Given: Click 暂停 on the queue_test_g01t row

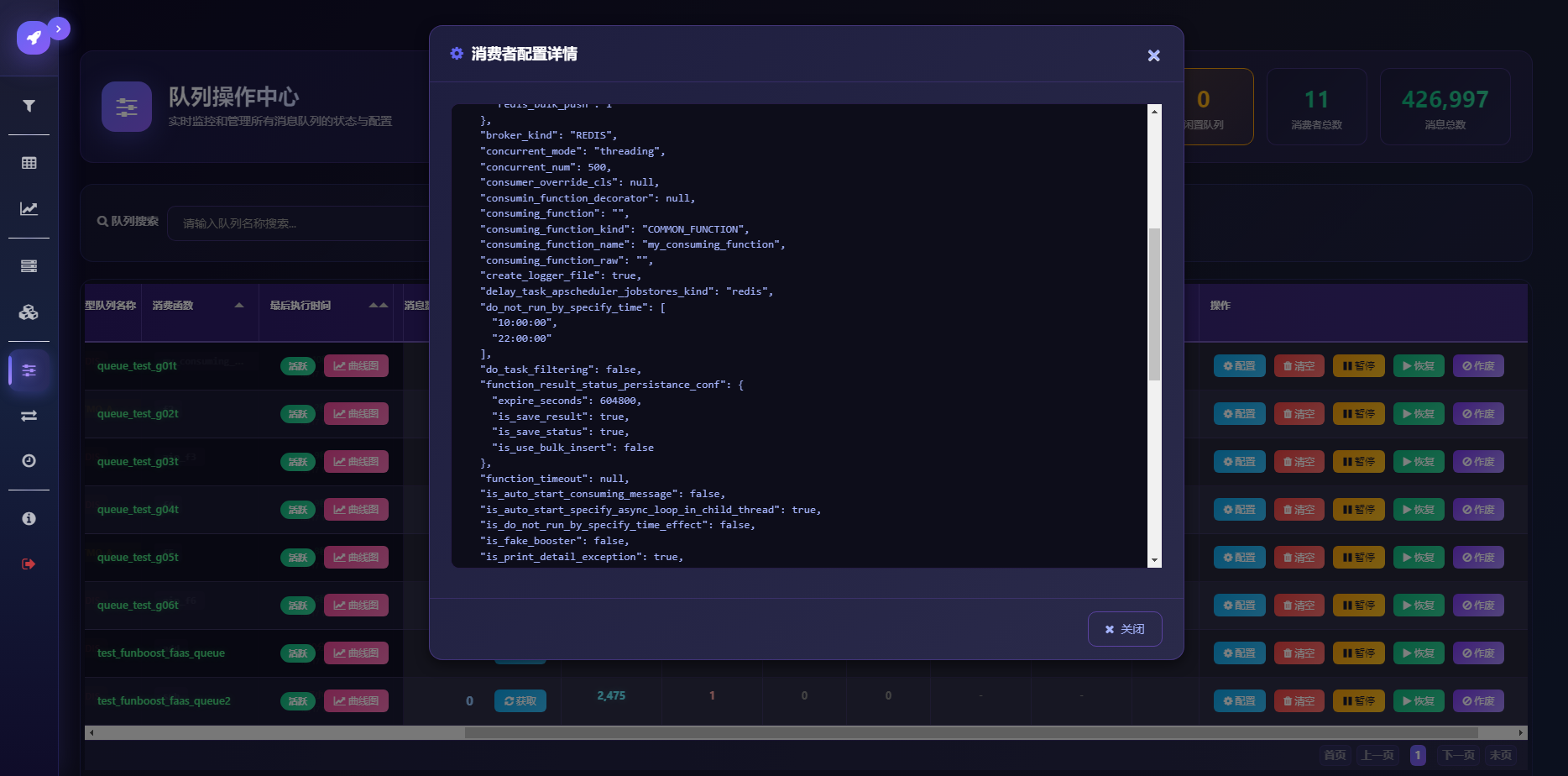Looking at the screenshot, I should pos(1359,366).
